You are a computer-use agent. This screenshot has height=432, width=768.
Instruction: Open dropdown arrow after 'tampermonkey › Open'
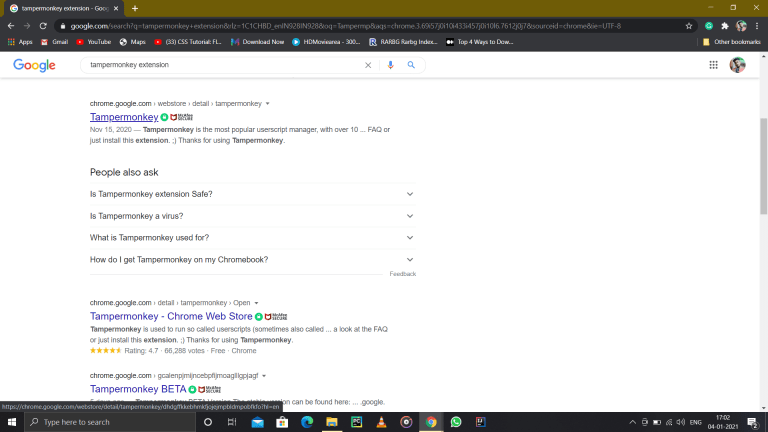point(256,303)
